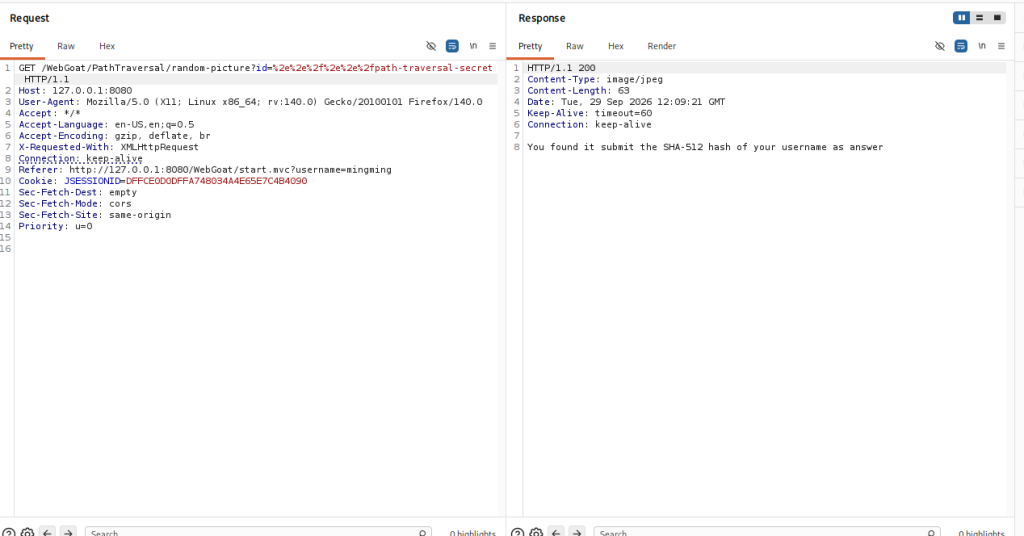Switch Request panel to Hex tab
The image size is (1024, 536).
107,46
